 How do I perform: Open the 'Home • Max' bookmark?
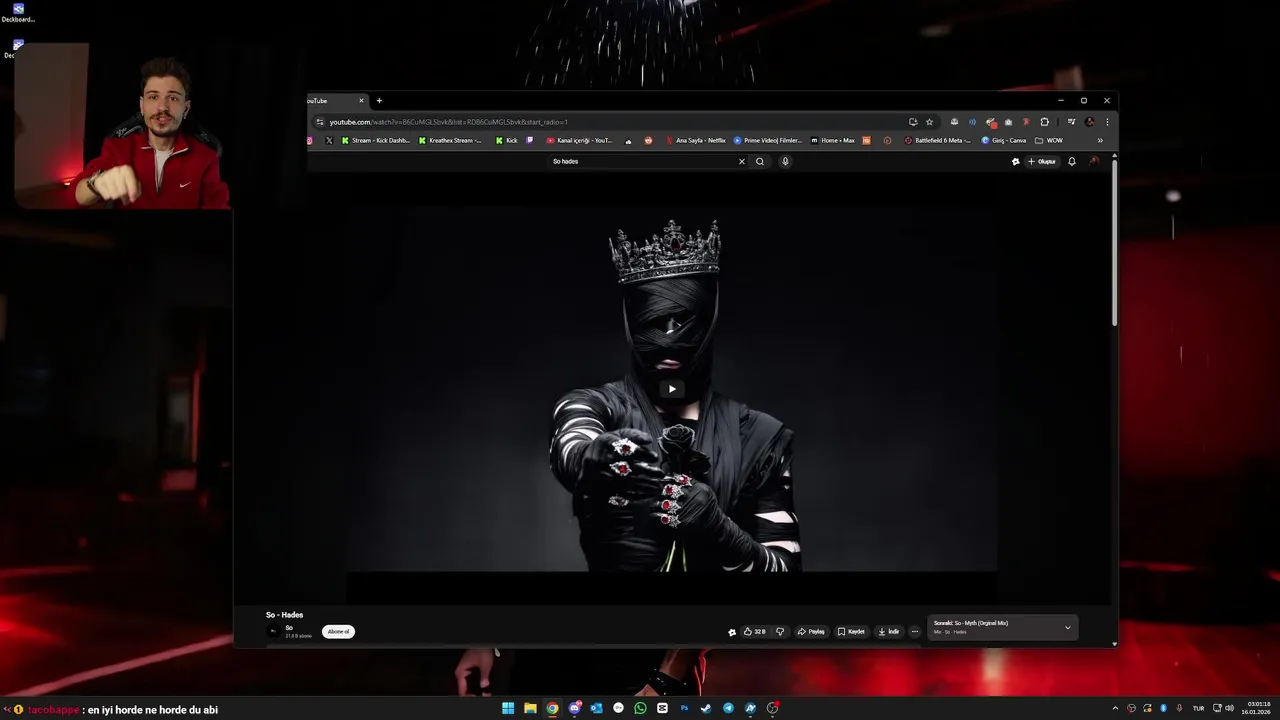pyautogui.click(x=833, y=141)
